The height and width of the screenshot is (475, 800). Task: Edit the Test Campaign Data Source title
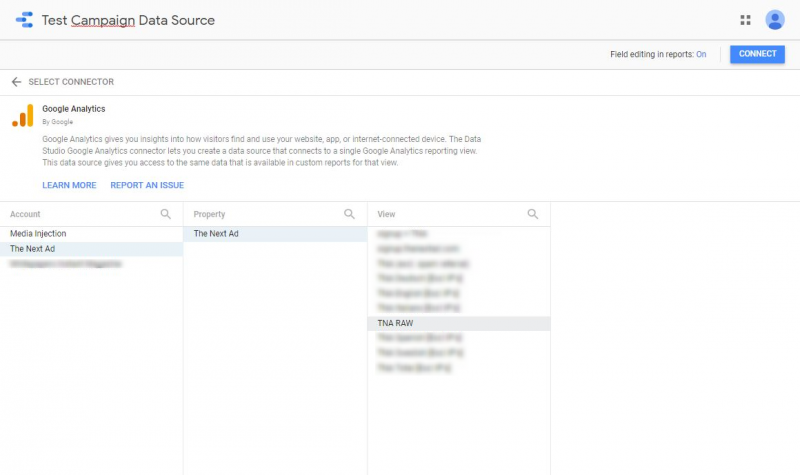click(x=128, y=20)
